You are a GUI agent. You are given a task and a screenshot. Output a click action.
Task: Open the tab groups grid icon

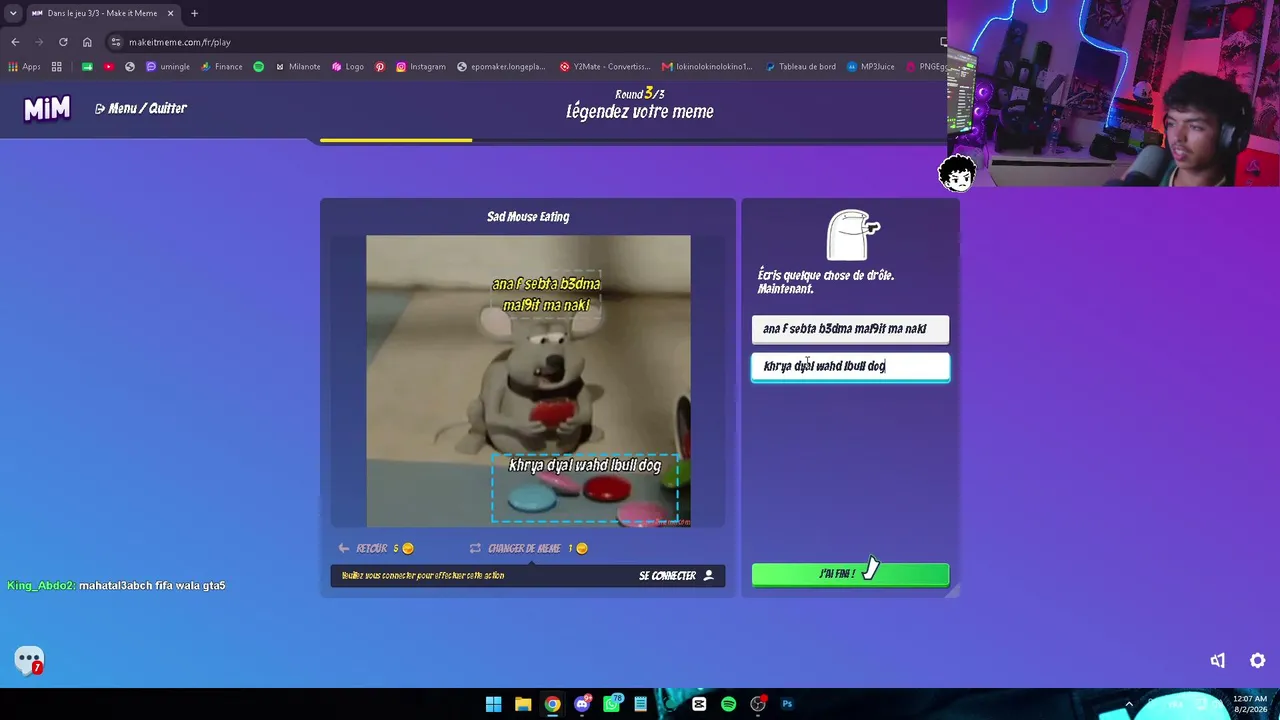pyautogui.click(x=57, y=67)
